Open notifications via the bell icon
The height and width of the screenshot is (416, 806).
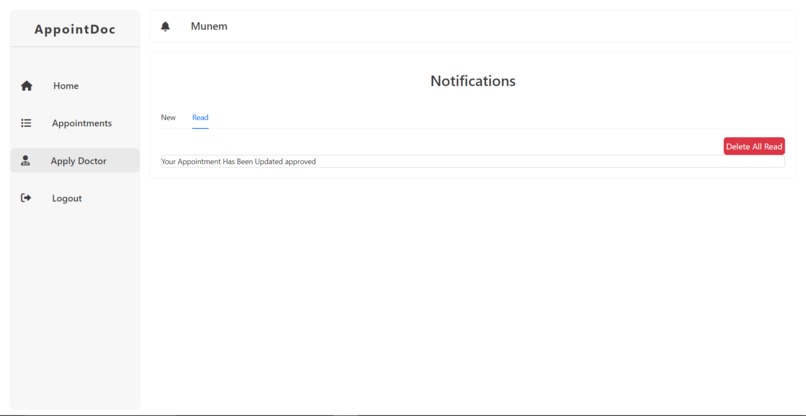(x=165, y=26)
